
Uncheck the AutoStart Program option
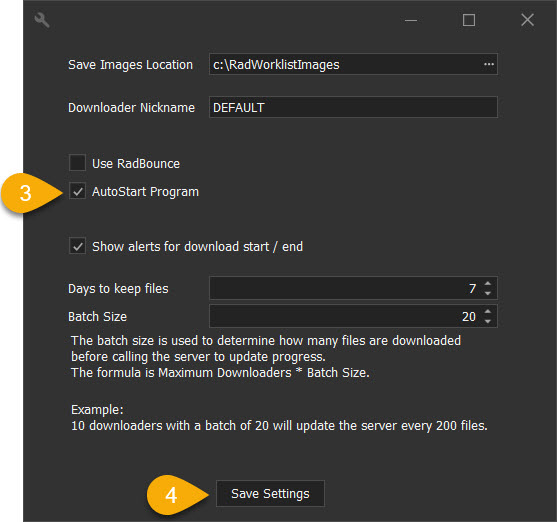click(x=77, y=191)
